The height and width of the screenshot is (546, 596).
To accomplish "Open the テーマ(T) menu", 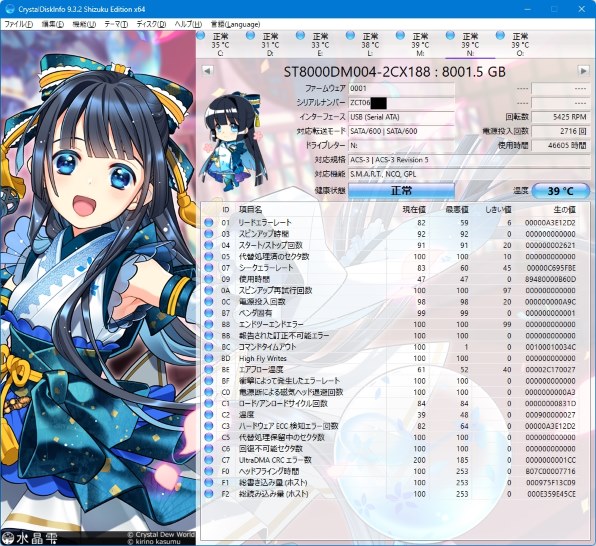I will tap(116, 24).
